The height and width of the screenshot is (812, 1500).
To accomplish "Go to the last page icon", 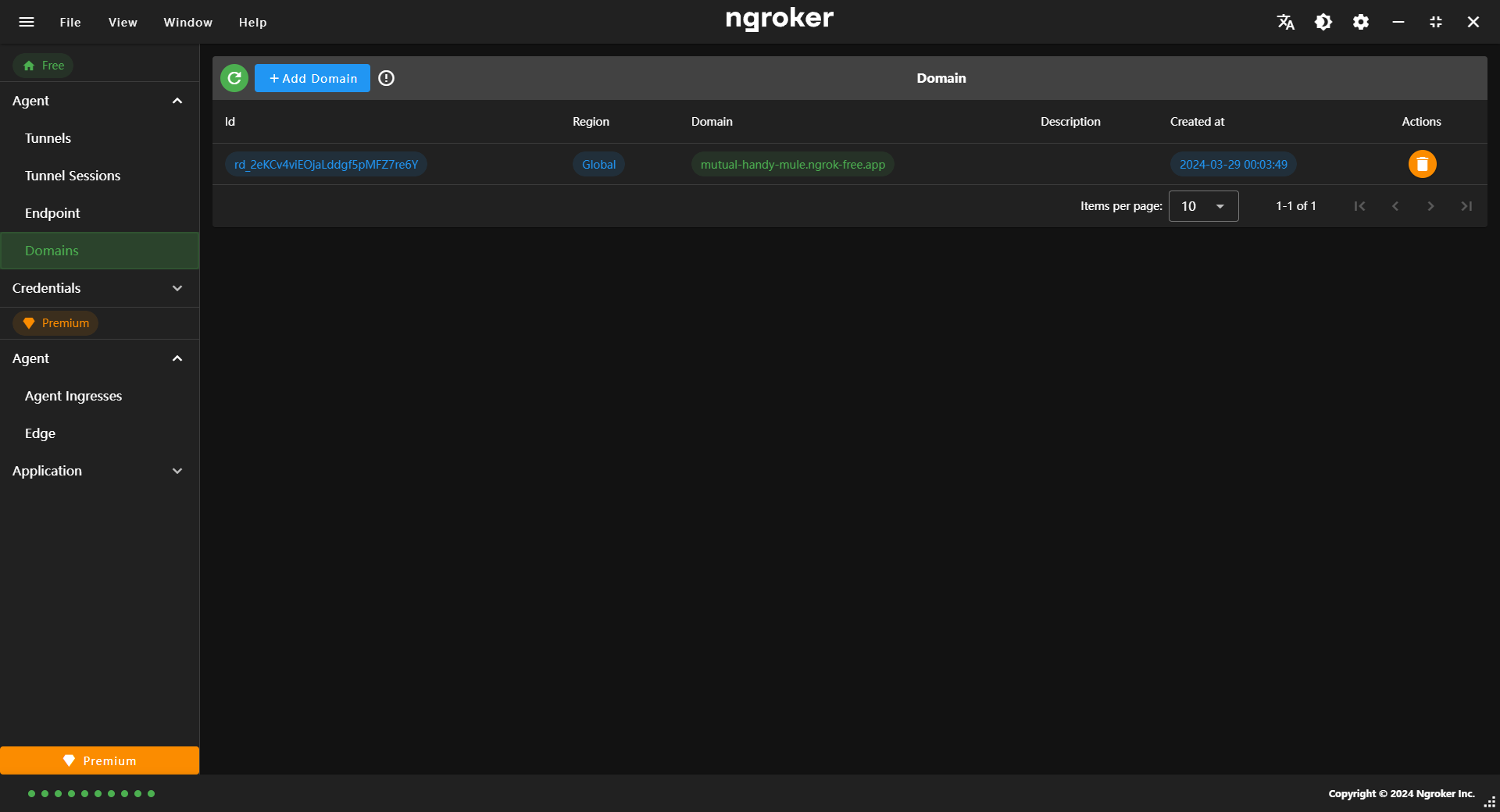I will (1466, 206).
